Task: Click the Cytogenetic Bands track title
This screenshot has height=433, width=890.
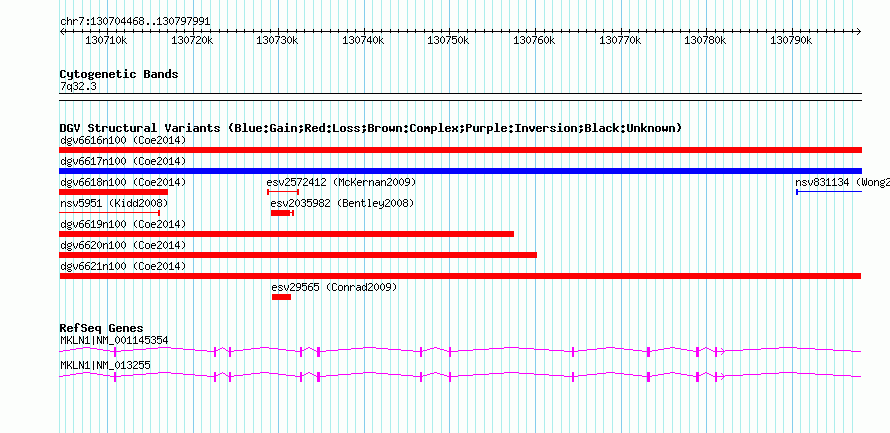Action: click(119, 74)
